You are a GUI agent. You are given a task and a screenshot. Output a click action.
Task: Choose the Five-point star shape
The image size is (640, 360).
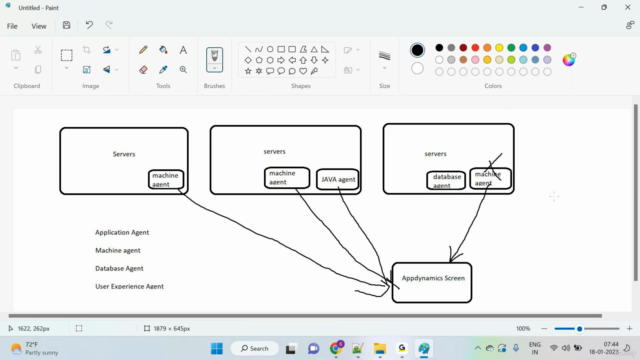pyautogui.click(x=248, y=71)
